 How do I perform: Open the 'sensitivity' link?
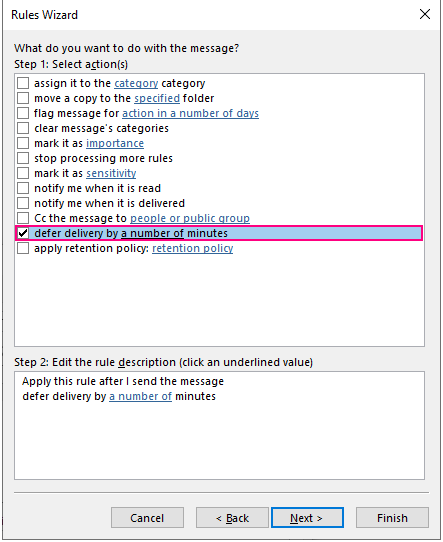[111, 173]
